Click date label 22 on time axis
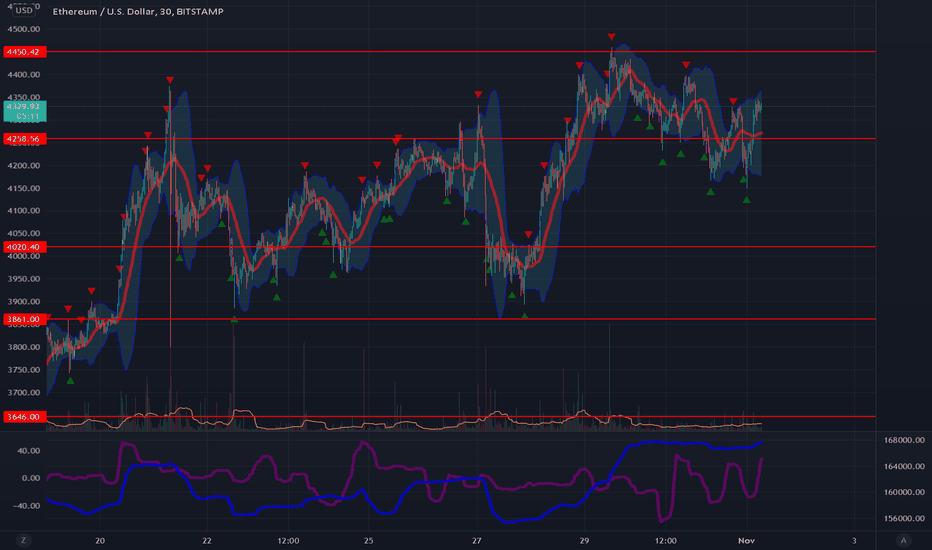 [207, 540]
